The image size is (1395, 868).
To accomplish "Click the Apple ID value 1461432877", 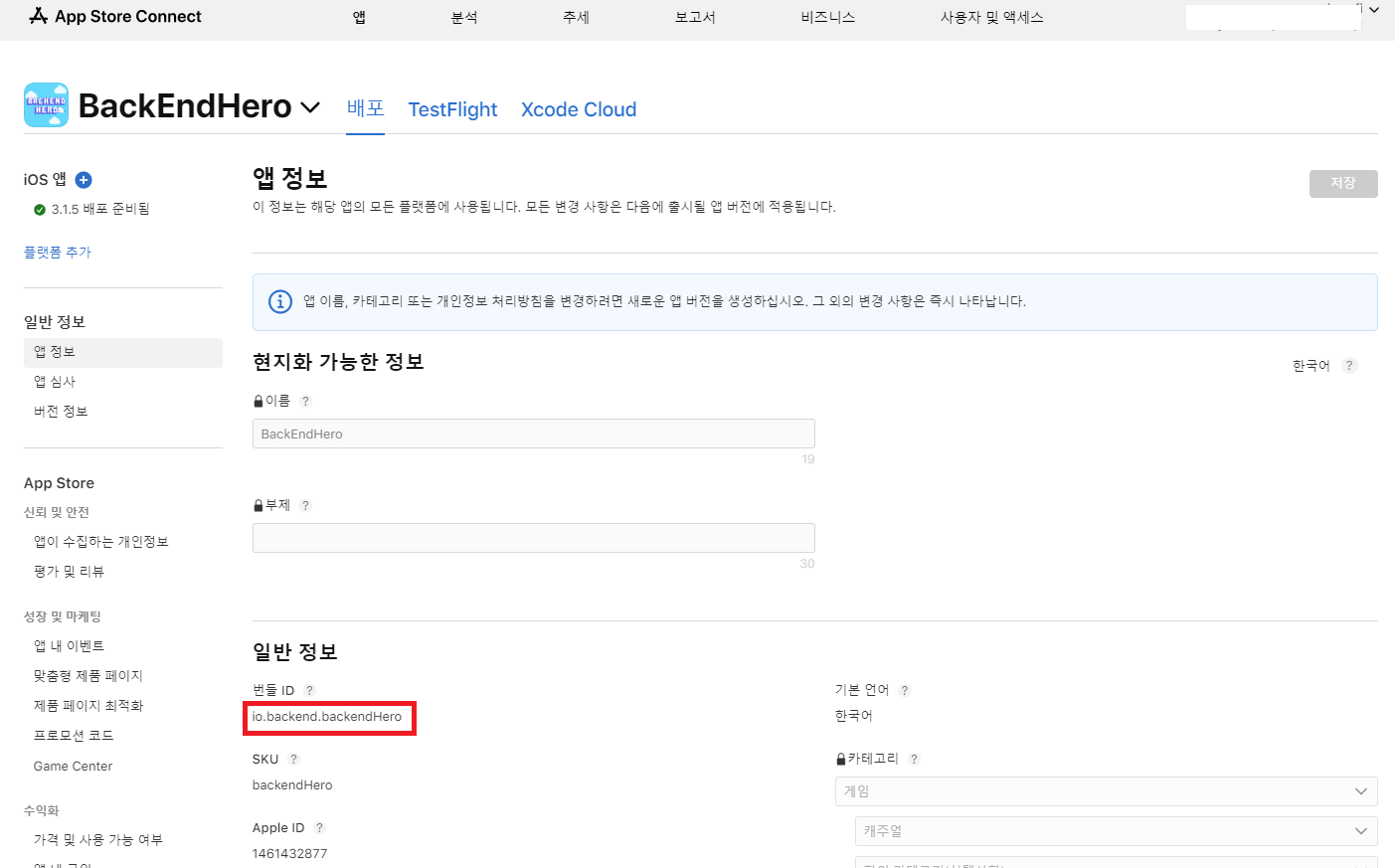I will (289, 854).
